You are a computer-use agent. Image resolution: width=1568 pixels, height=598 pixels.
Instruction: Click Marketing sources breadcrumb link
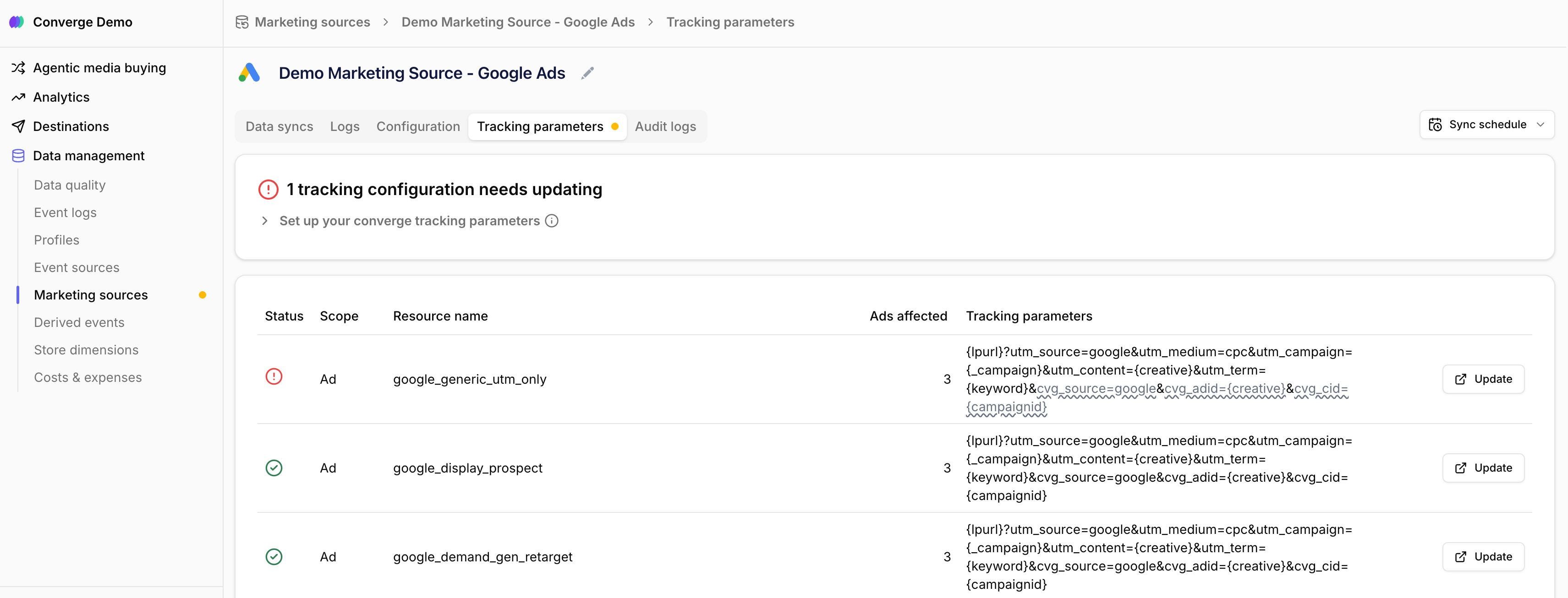pos(312,22)
